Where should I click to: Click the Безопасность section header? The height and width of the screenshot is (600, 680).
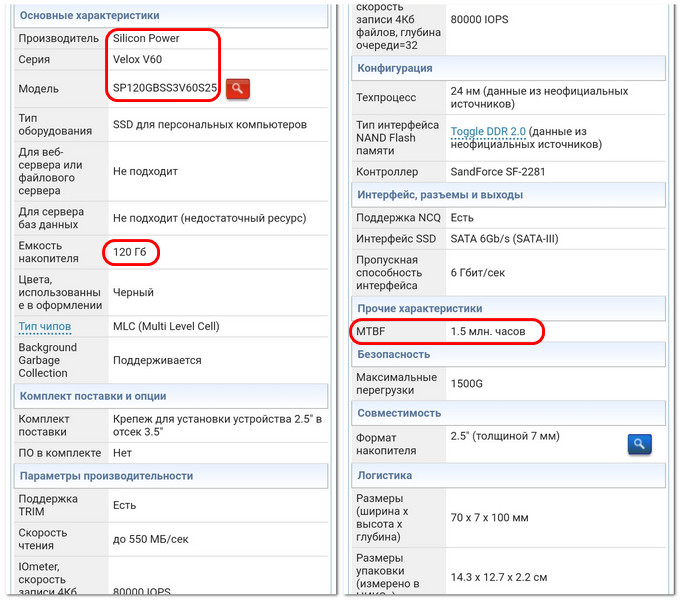[x=508, y=354]
